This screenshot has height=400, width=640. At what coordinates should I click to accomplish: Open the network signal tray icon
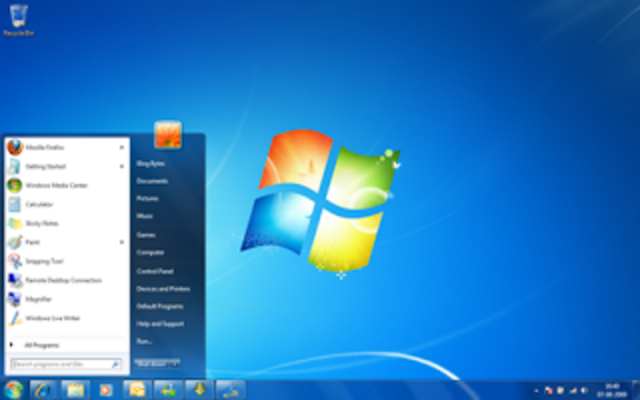573,391
